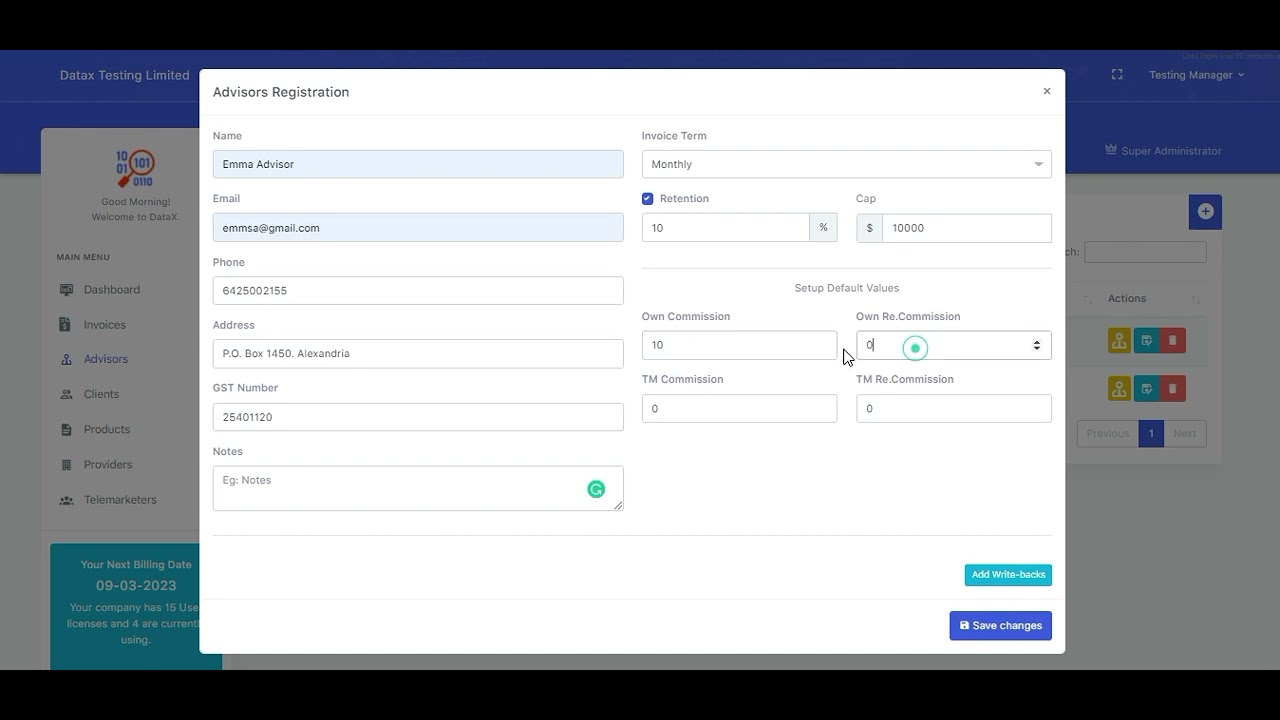Image resolution: width=1280 pixels, height=720 pixels.
Task: Open Clients in the main menu
Action: coord(102,394)
